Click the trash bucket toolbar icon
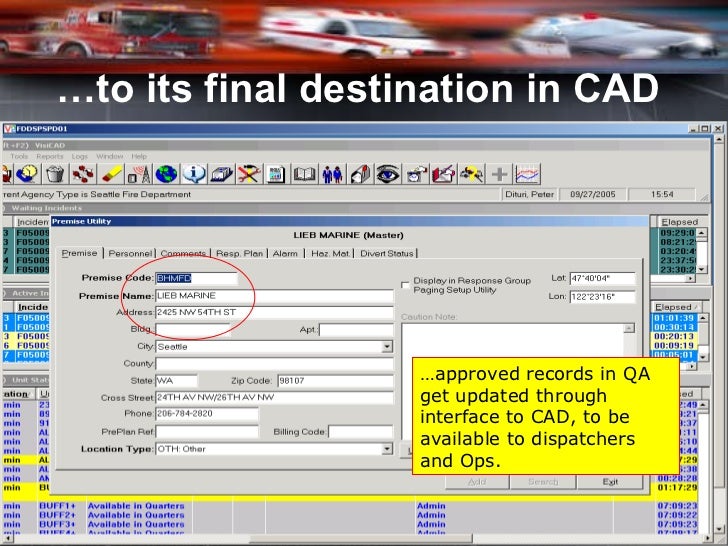This screenshot has height=546, width=728. (55, 174)
